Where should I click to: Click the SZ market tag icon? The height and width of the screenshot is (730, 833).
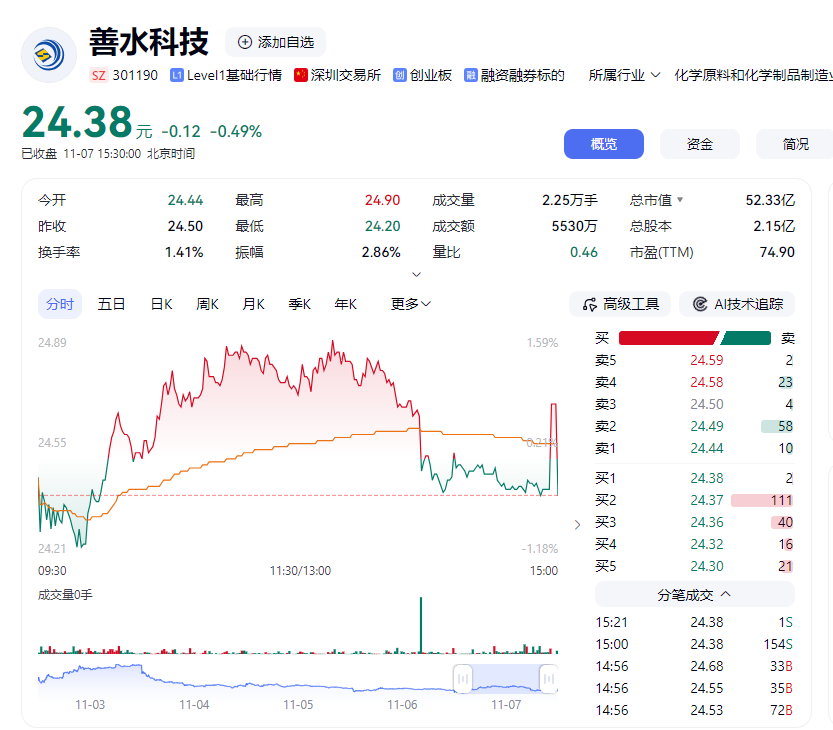[98, 75]
